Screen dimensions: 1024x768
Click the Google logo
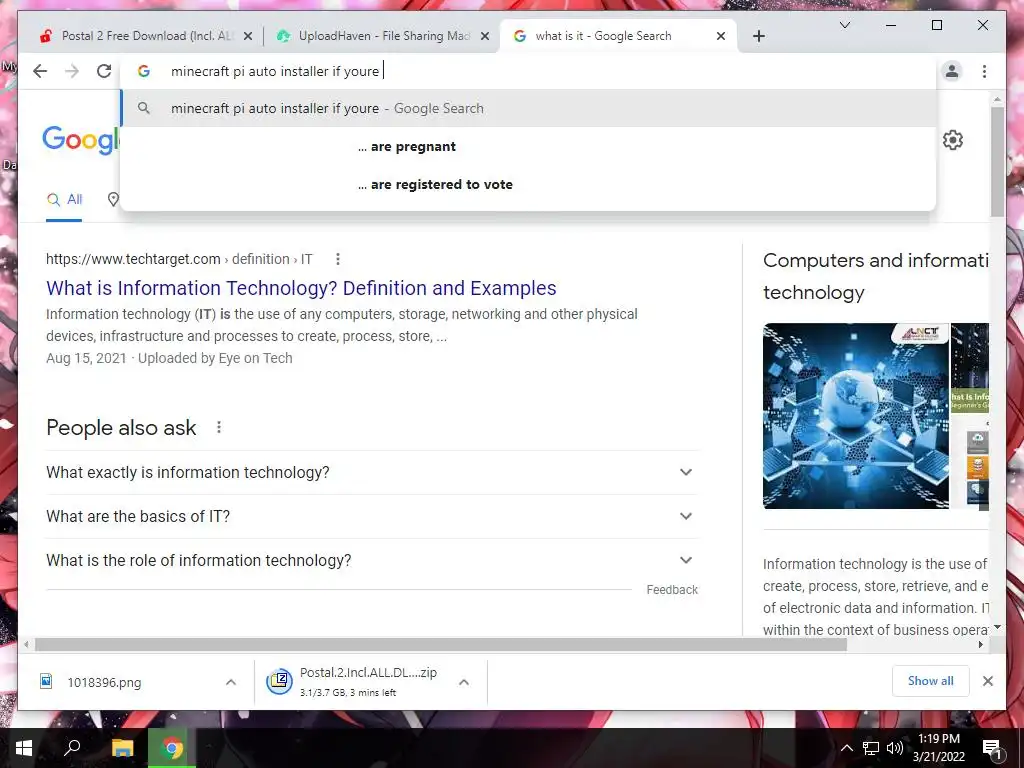pyautogui.click(x=81, y=140)
